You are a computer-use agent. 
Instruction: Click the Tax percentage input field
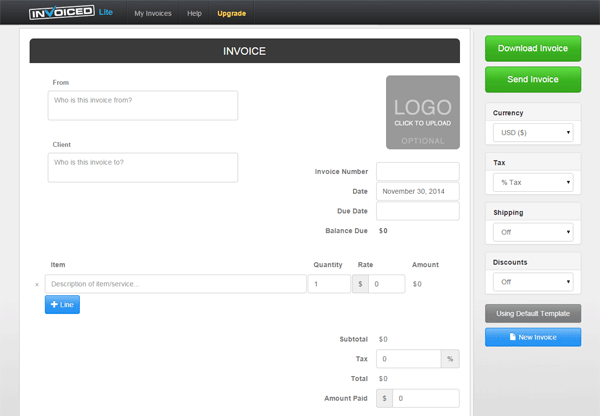coord(409,359)
